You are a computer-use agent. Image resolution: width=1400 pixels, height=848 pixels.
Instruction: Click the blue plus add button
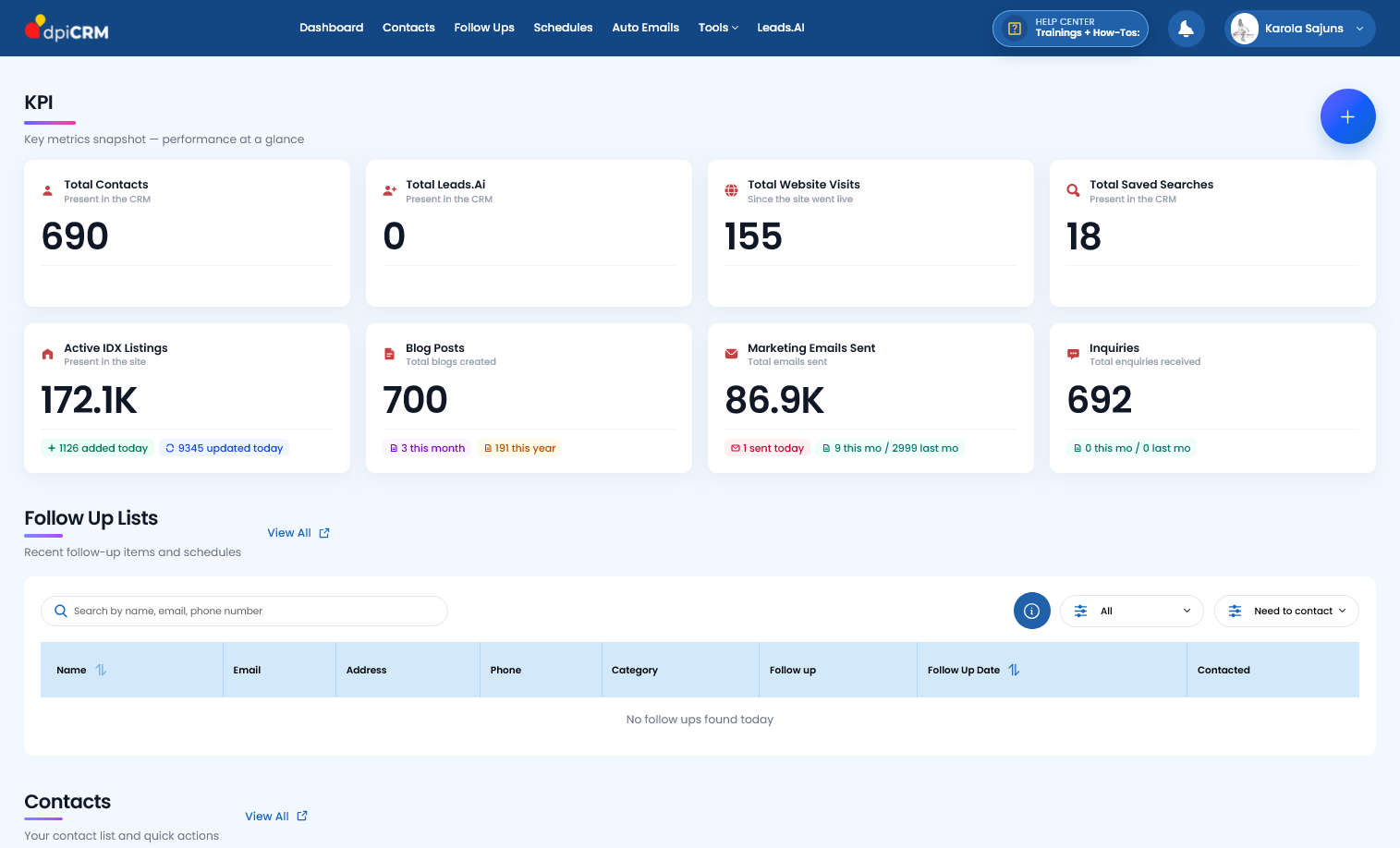[x=1347, y=116]
